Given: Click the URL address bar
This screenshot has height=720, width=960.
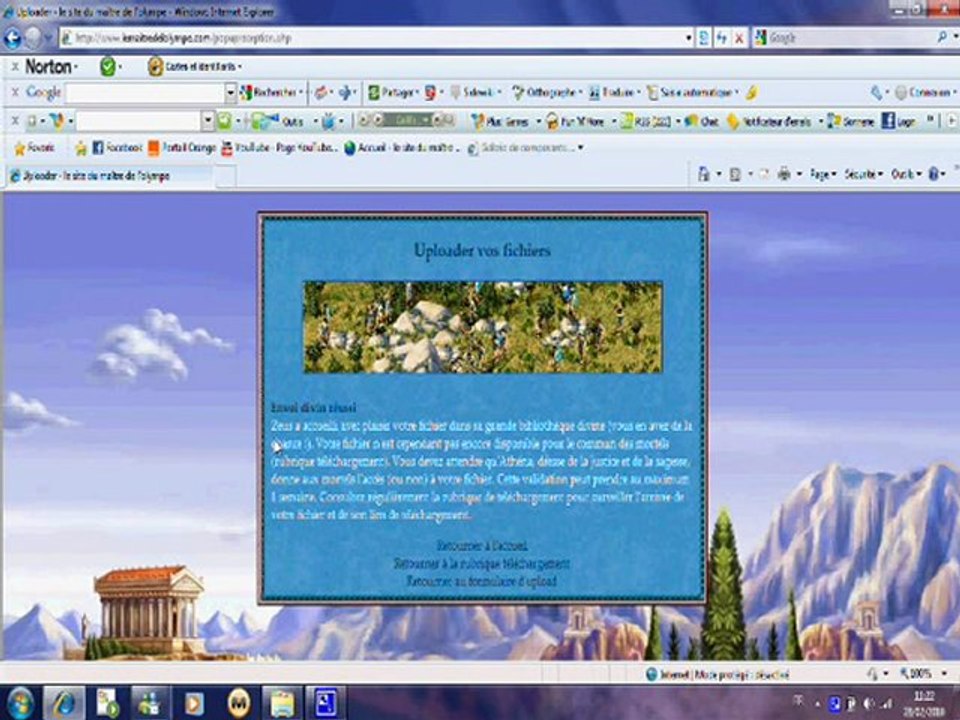Looking at the screenshot, I should point(373,38).
